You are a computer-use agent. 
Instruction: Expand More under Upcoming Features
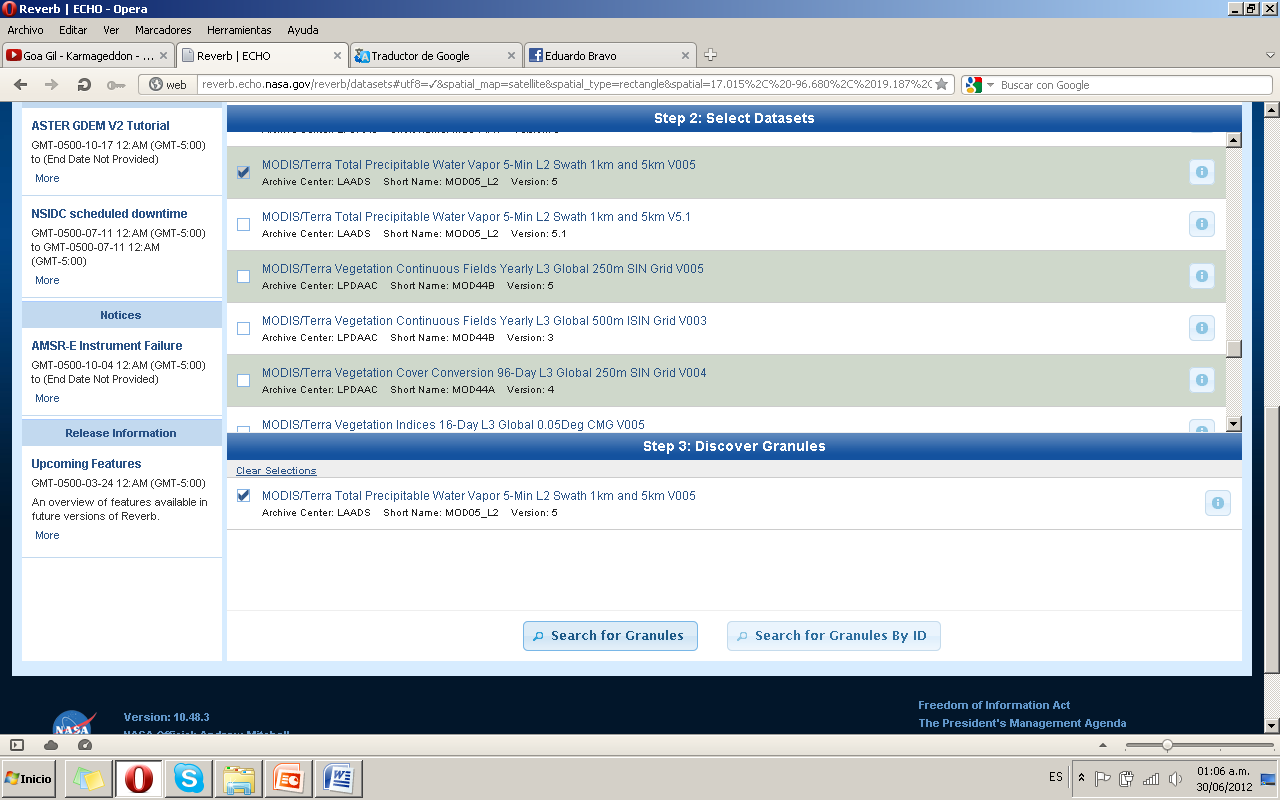point(47,535)
